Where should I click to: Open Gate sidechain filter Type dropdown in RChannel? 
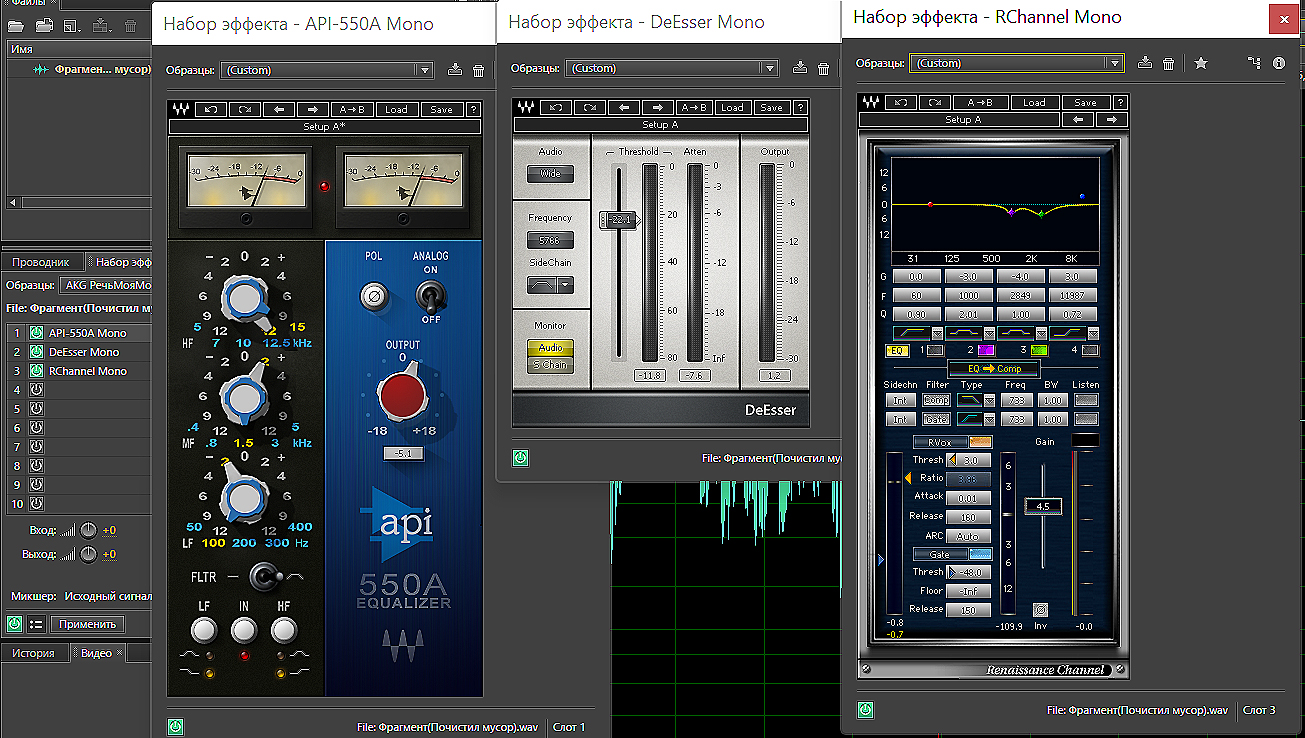(989, 420)
